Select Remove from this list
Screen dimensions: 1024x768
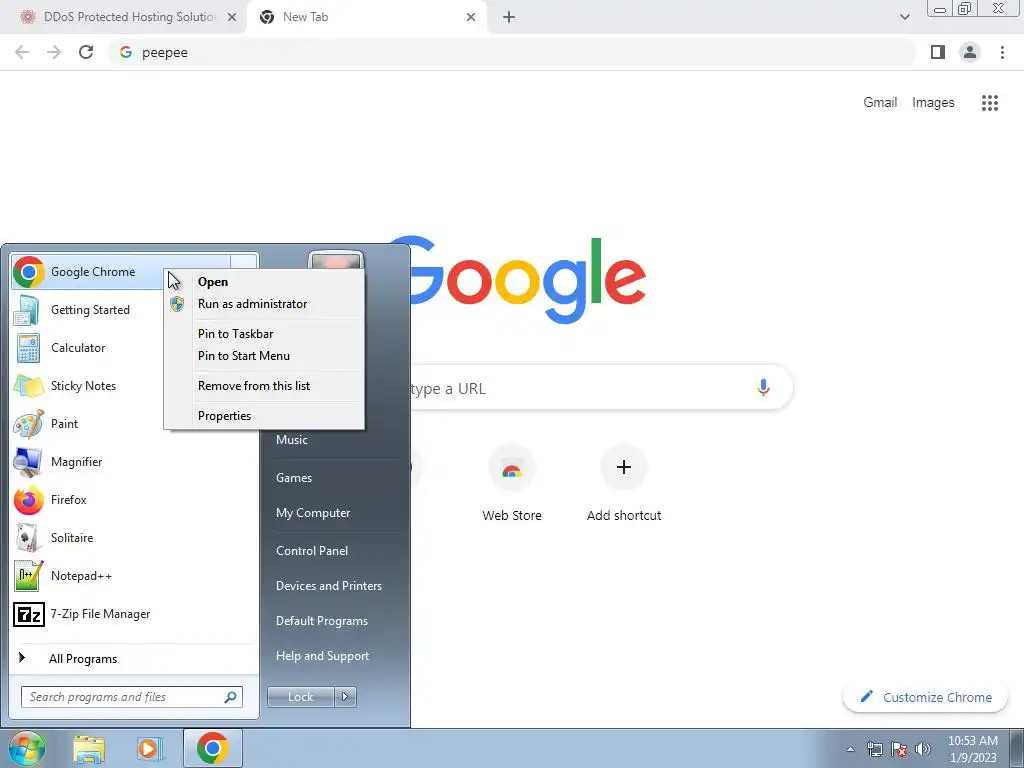253,386
